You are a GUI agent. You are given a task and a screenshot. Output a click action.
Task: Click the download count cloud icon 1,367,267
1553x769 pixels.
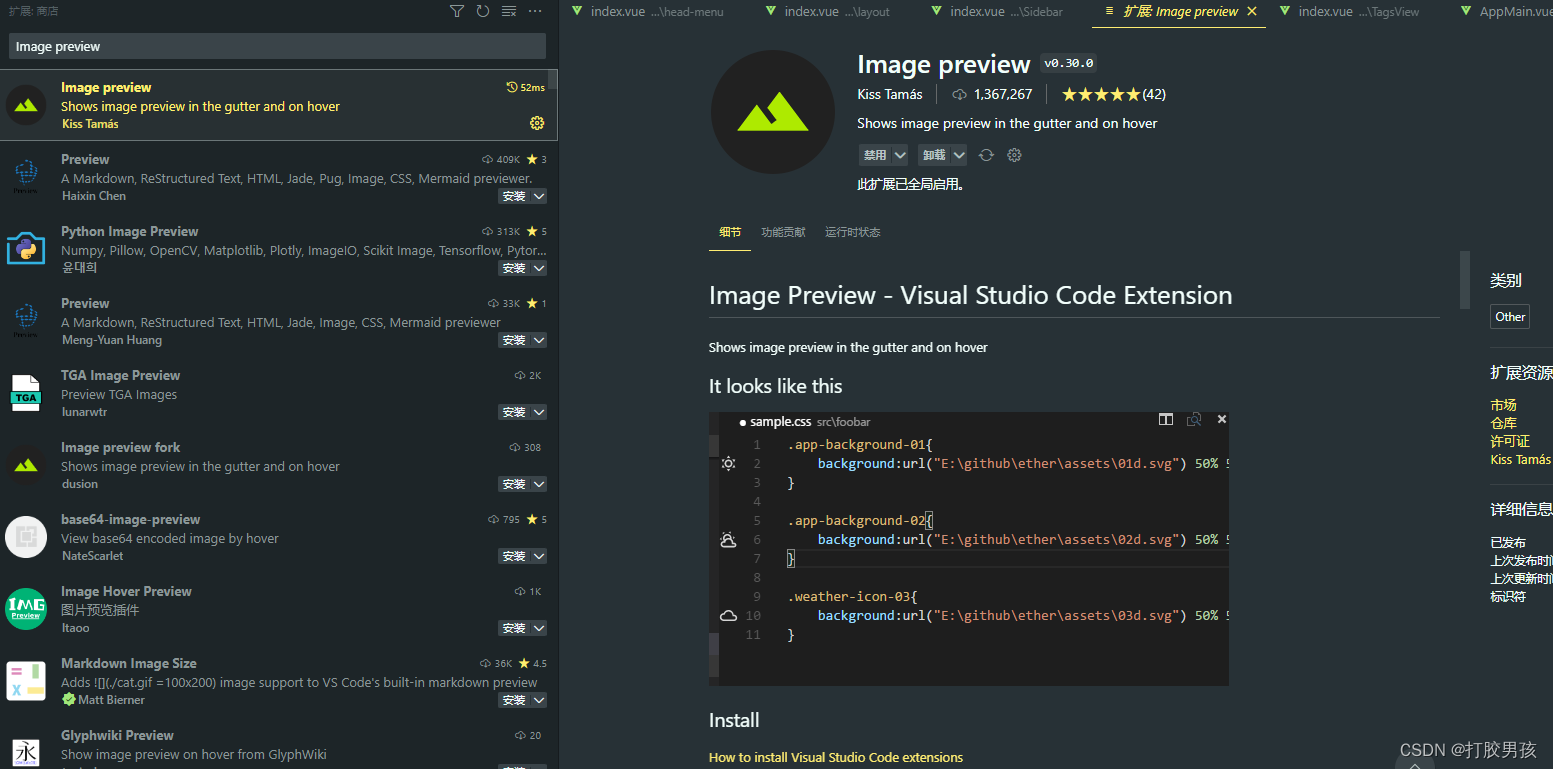(960, 94)
